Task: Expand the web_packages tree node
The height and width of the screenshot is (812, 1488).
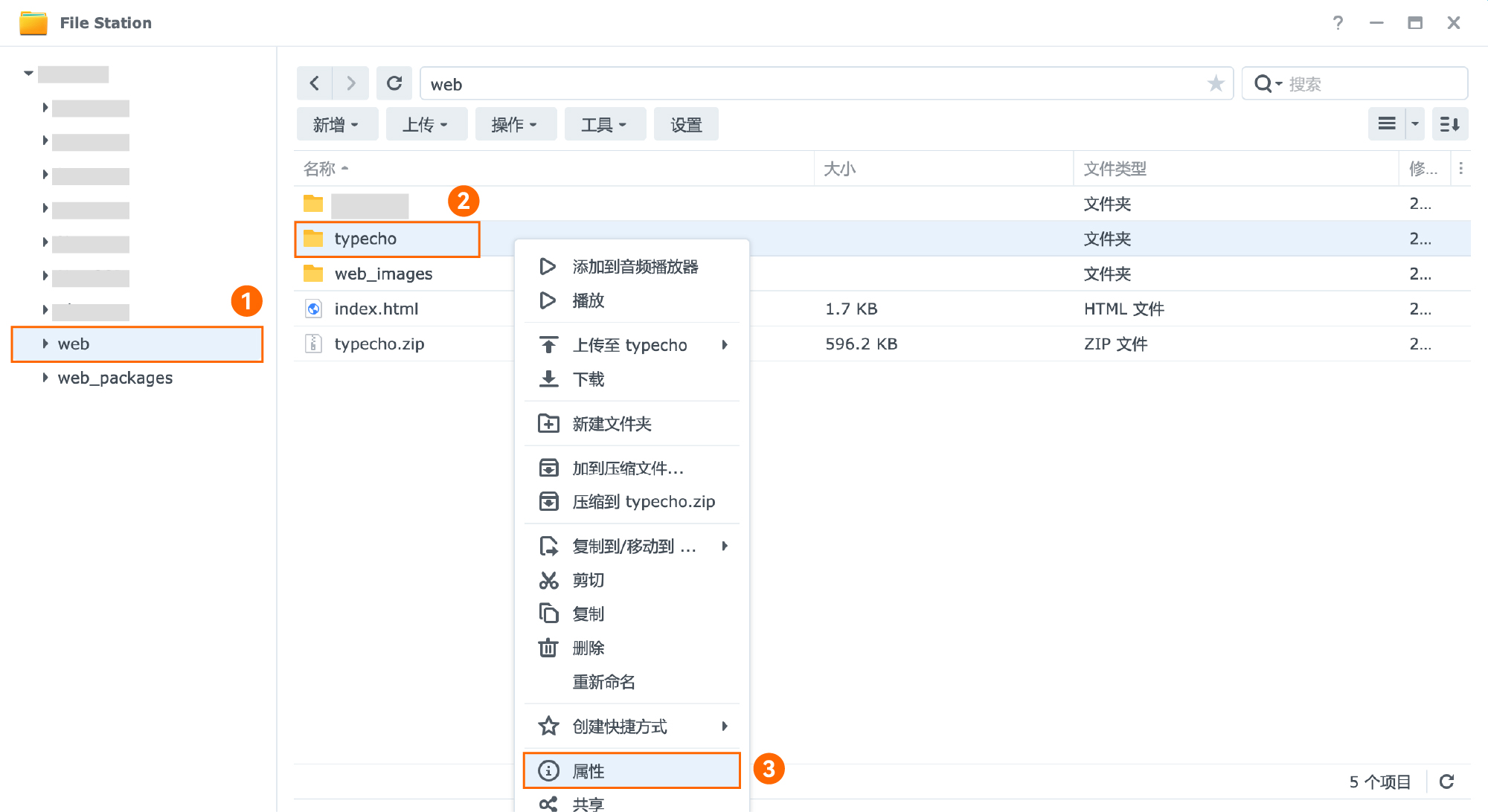Action: [x=45, y=378]
